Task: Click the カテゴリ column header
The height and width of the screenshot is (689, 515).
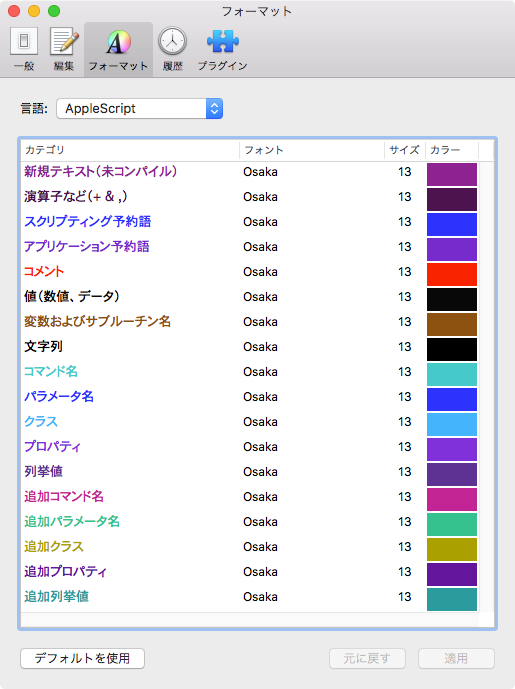Action: [130, 150]
